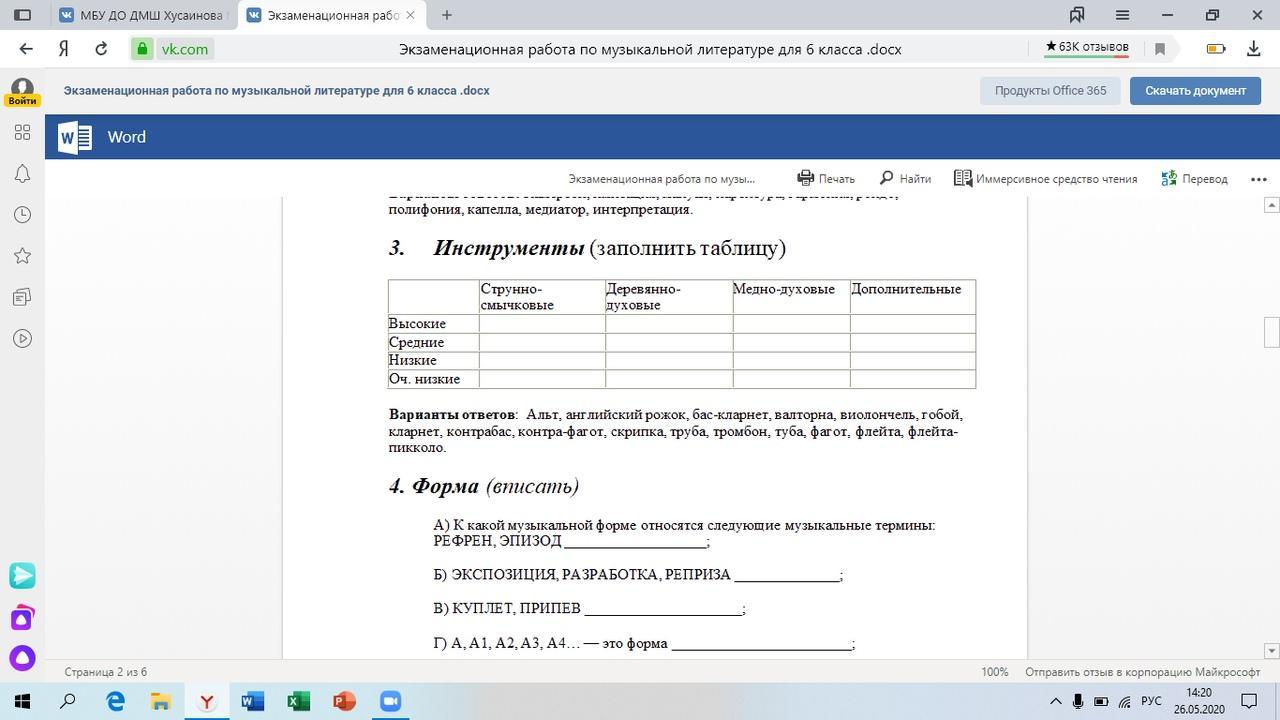
Task: Click the microphone icon in system tray
Action: tap(1078, 701)
